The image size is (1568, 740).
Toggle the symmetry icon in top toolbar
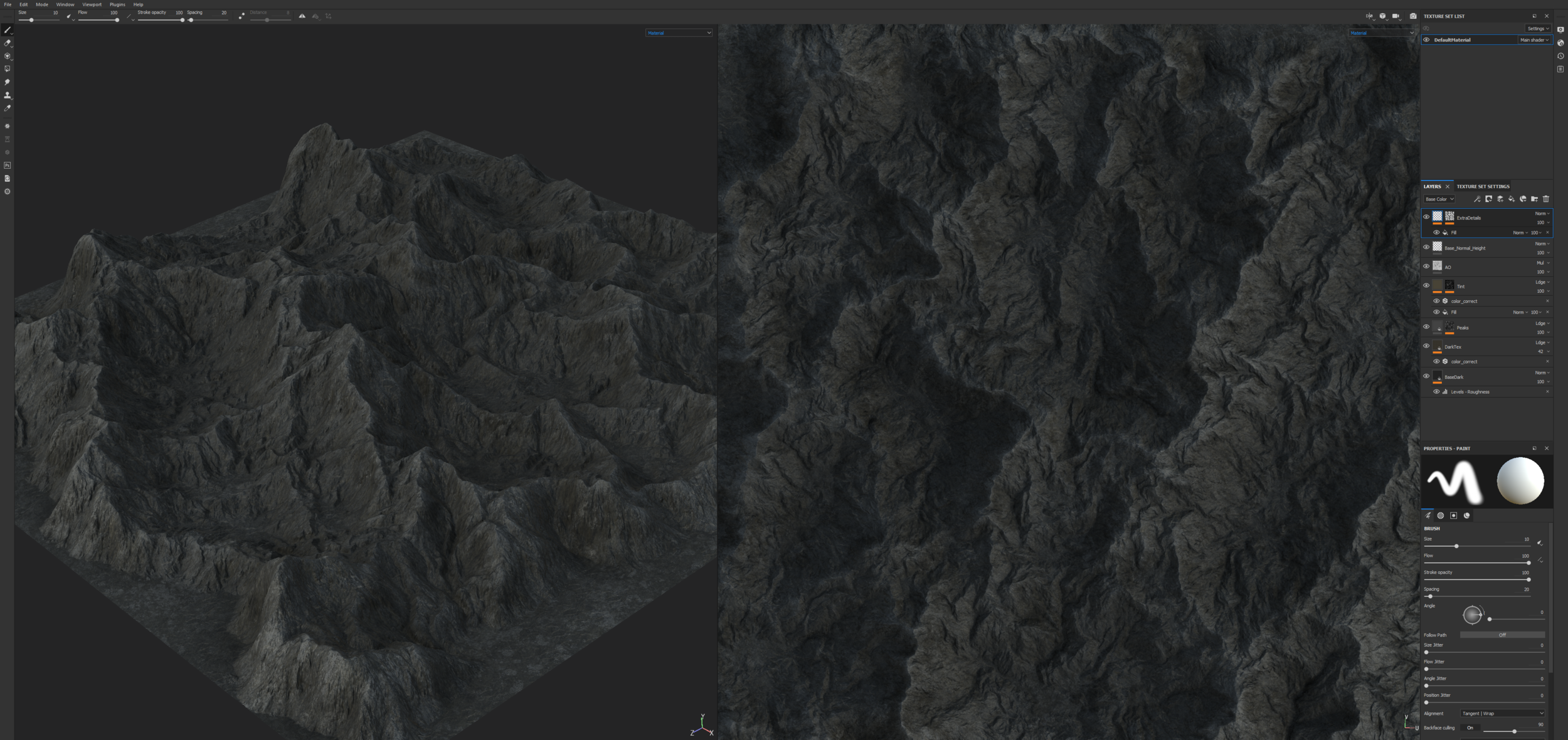click(302, 16)
